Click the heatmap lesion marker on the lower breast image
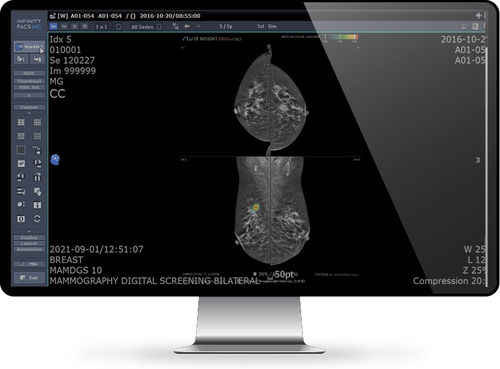Viewport: 500px width, 369px height. [255, 208]
